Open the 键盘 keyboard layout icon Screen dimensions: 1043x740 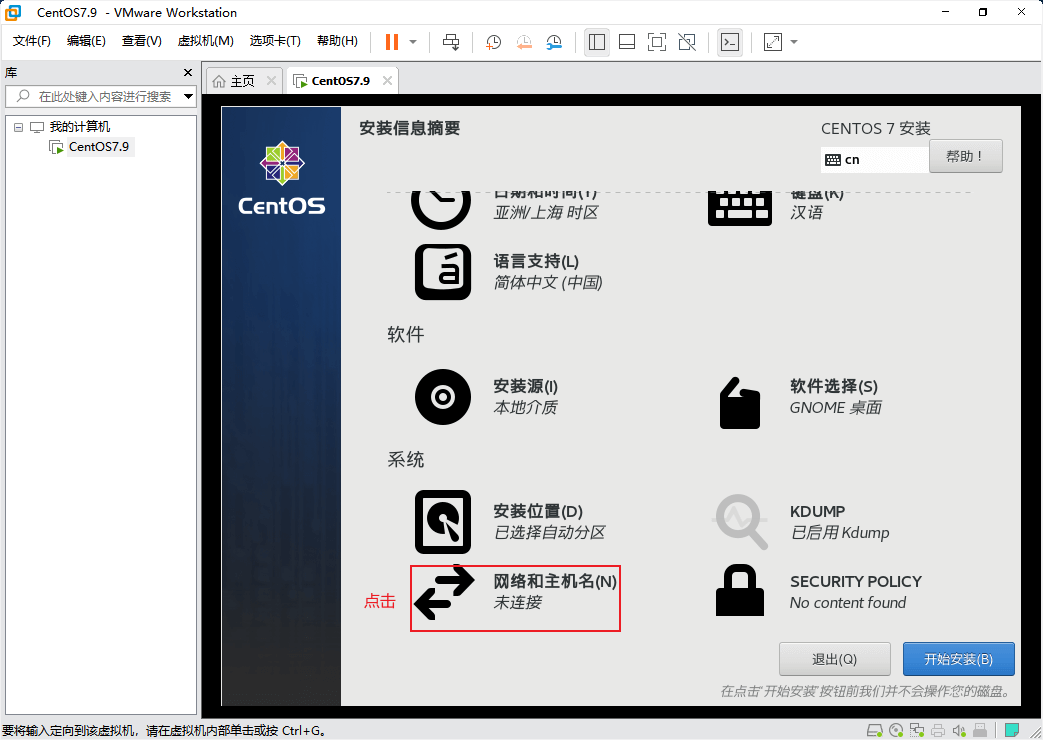click(x=740, y=208)
